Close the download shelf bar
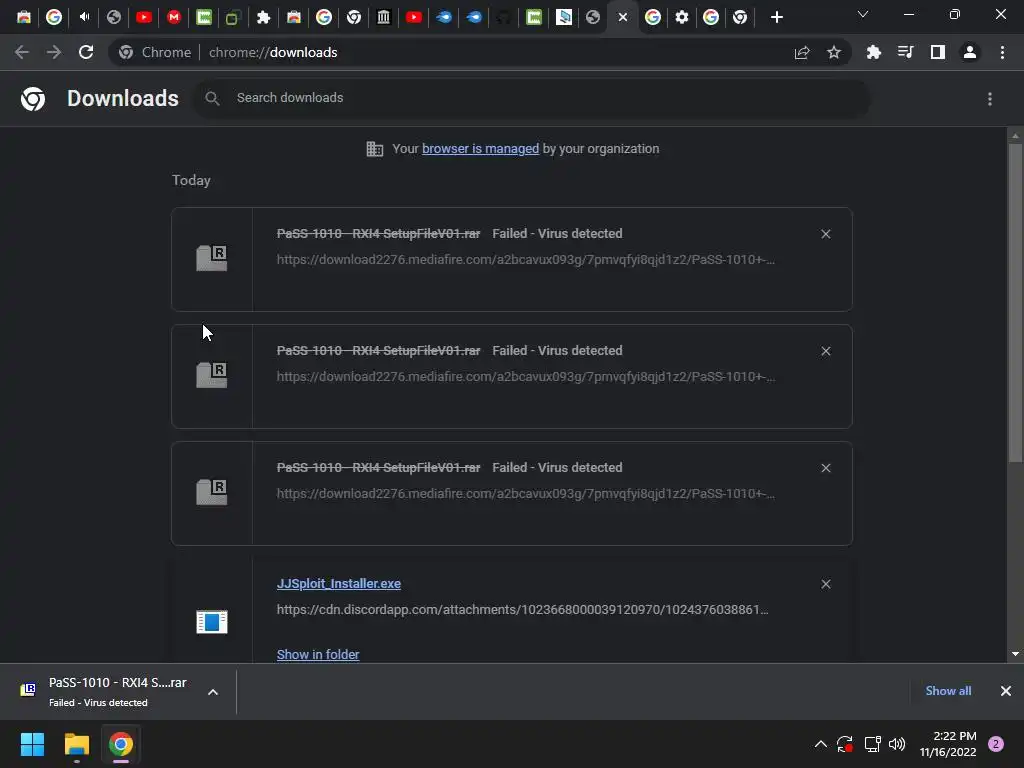The height and width of the screenshot is (768, 1024). point(1006,691)
